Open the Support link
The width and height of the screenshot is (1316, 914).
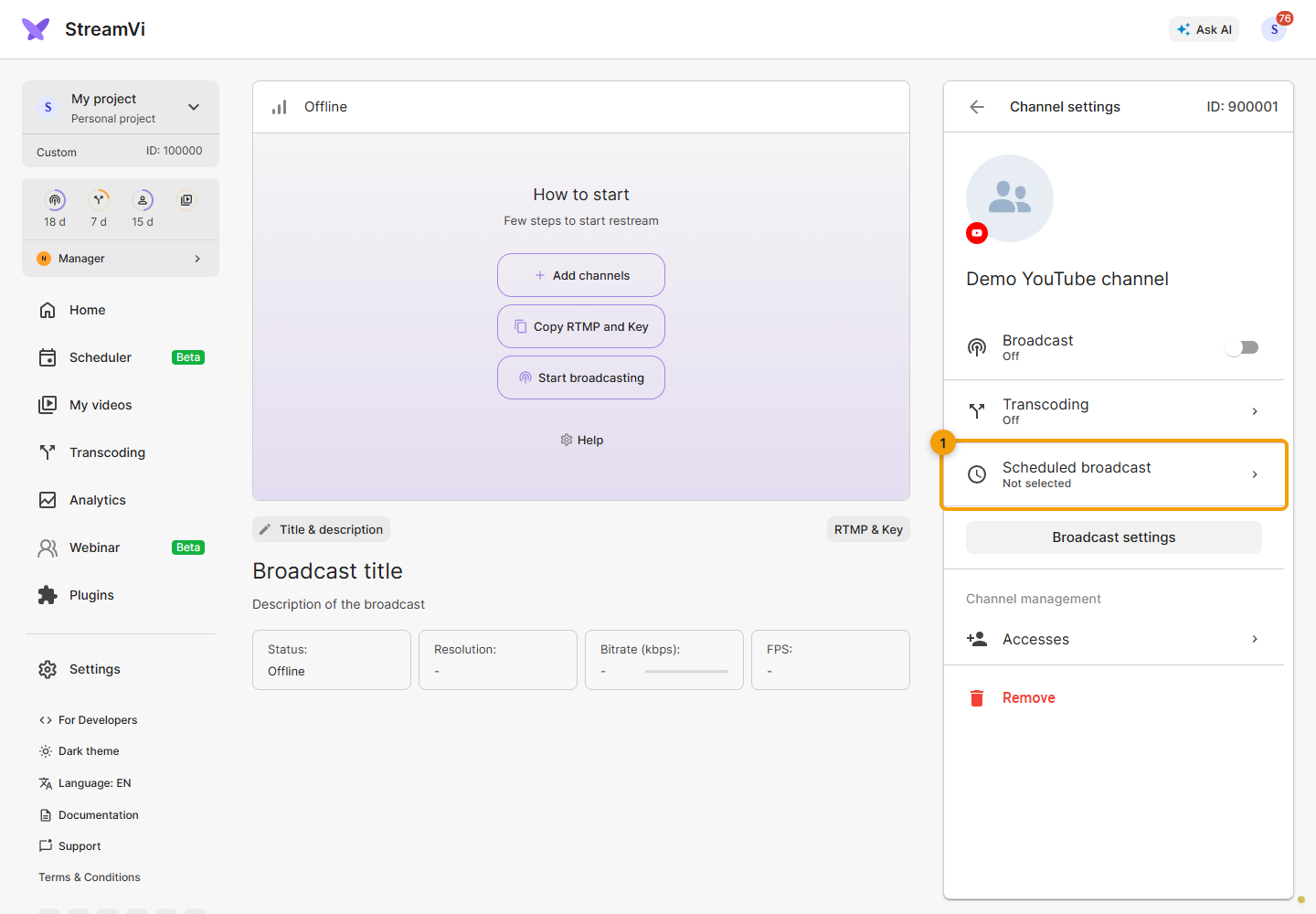[x=69, y=846]
